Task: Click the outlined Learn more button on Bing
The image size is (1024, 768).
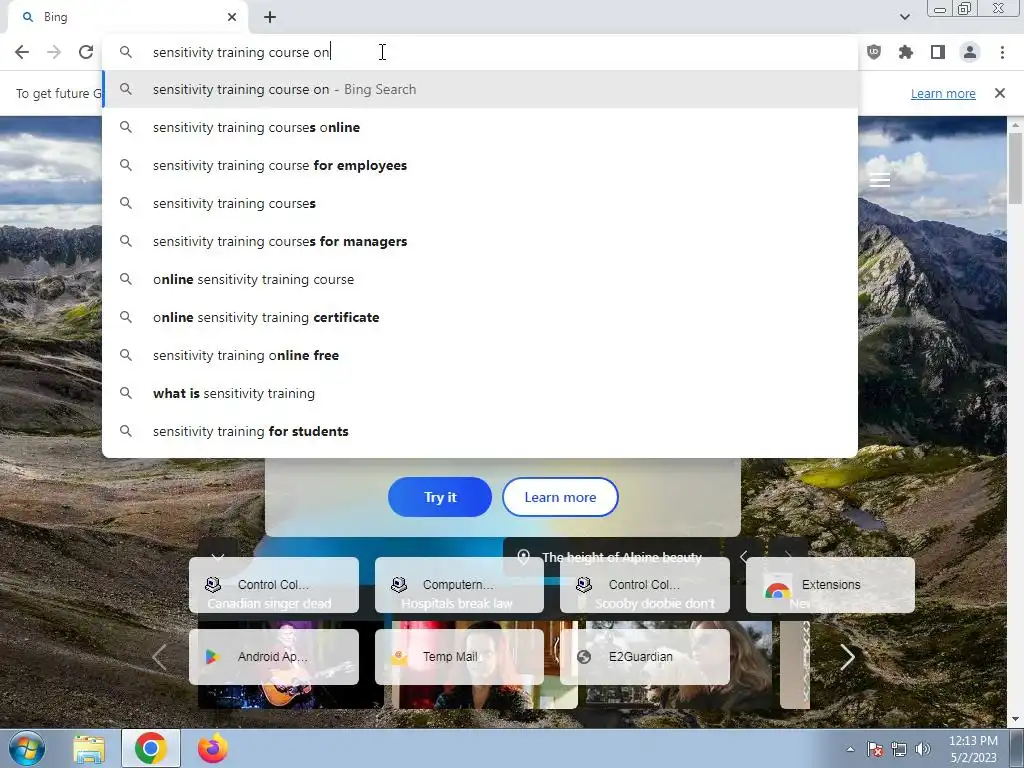Action: point(560,497)
